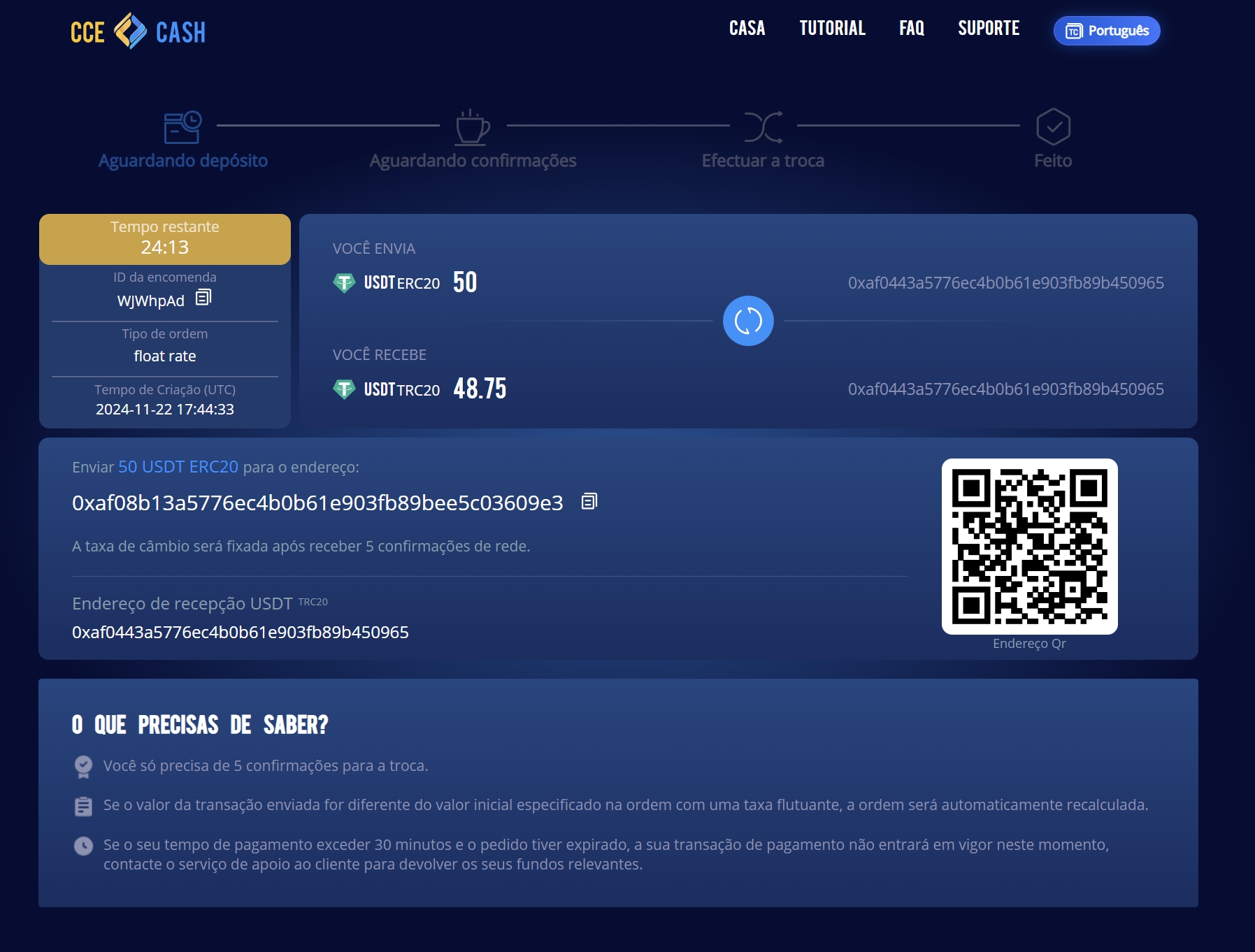Click the CCE Cash logo
Viewport: 1255px width, 952px height.
[138, 31]
